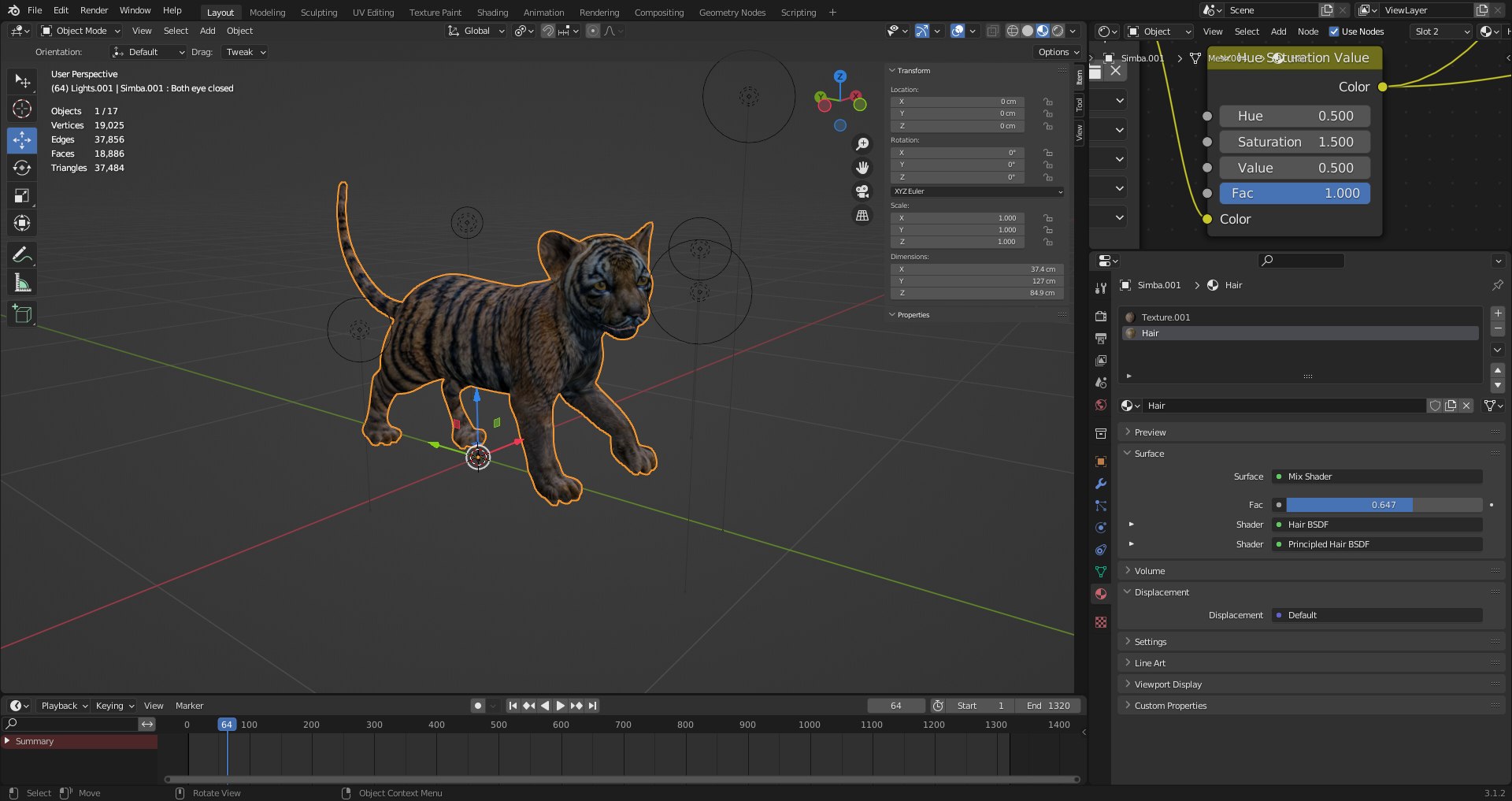This screenshot has height=801, width=1512.
Task: Select the Transform tool
Action: pyautogui.click(x=22, y=223)
